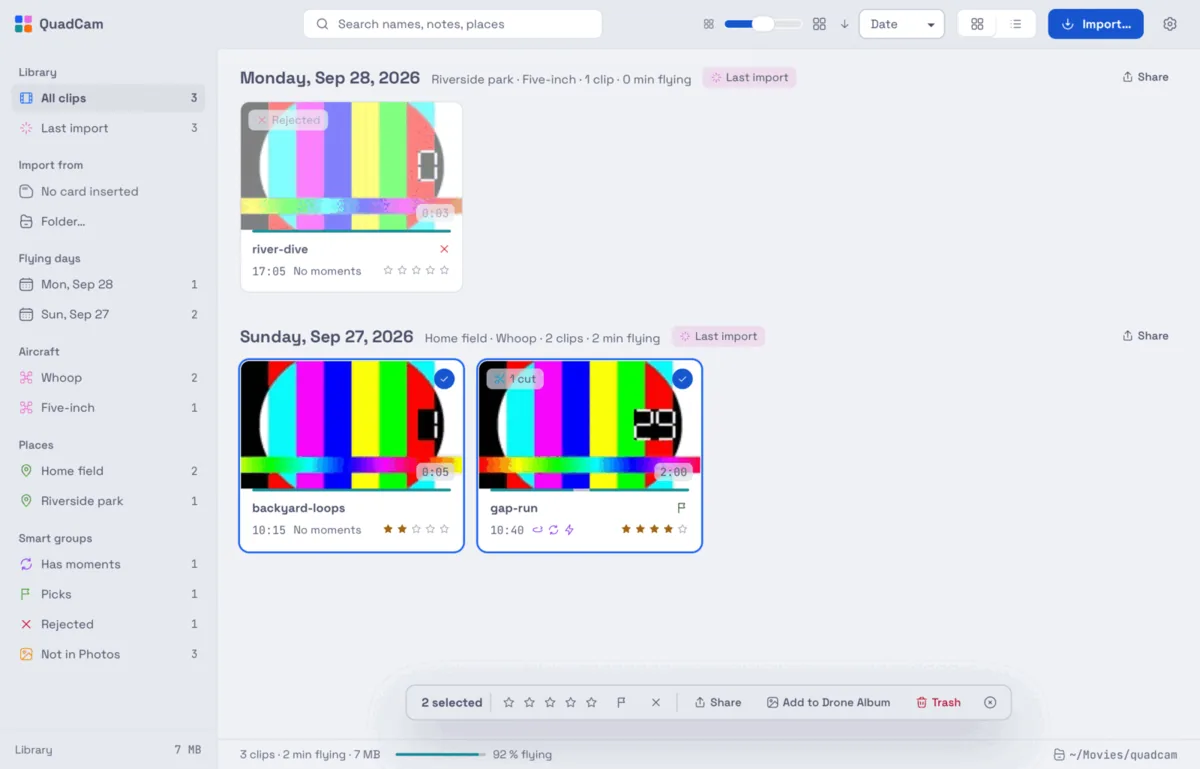Click the large thumbnails icon right of size slider

819,24
